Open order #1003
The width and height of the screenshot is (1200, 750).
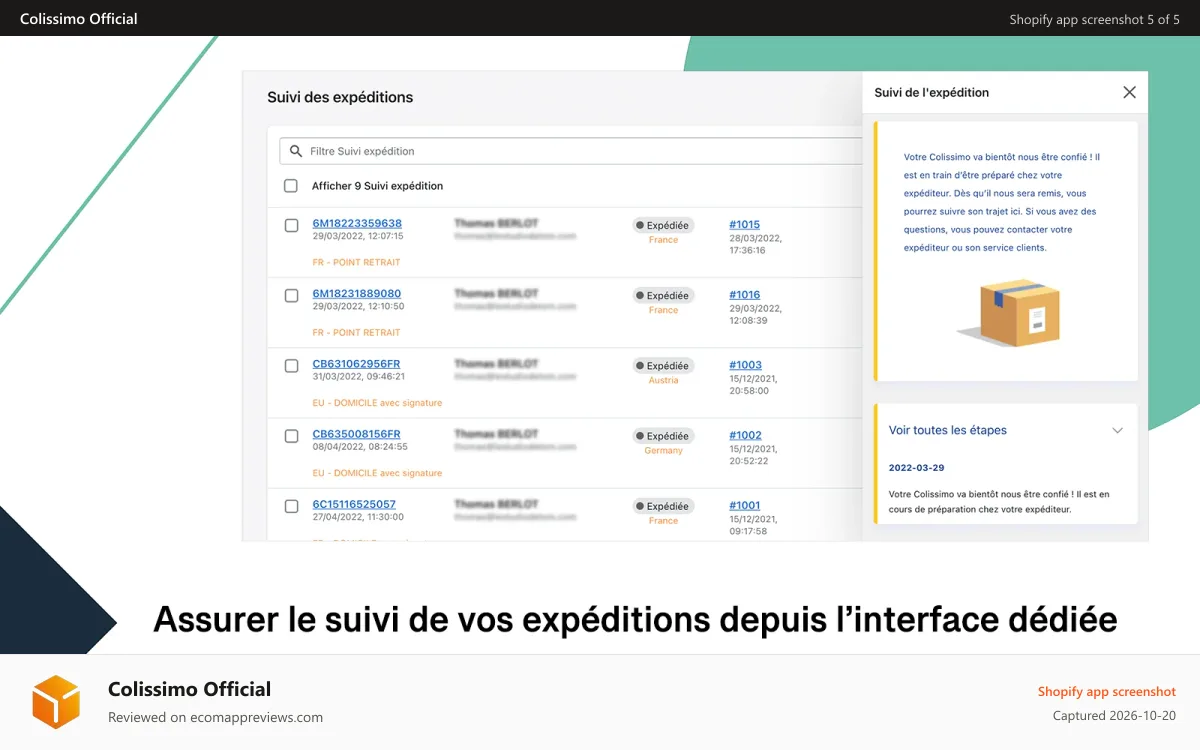click(x=745, y=365)
